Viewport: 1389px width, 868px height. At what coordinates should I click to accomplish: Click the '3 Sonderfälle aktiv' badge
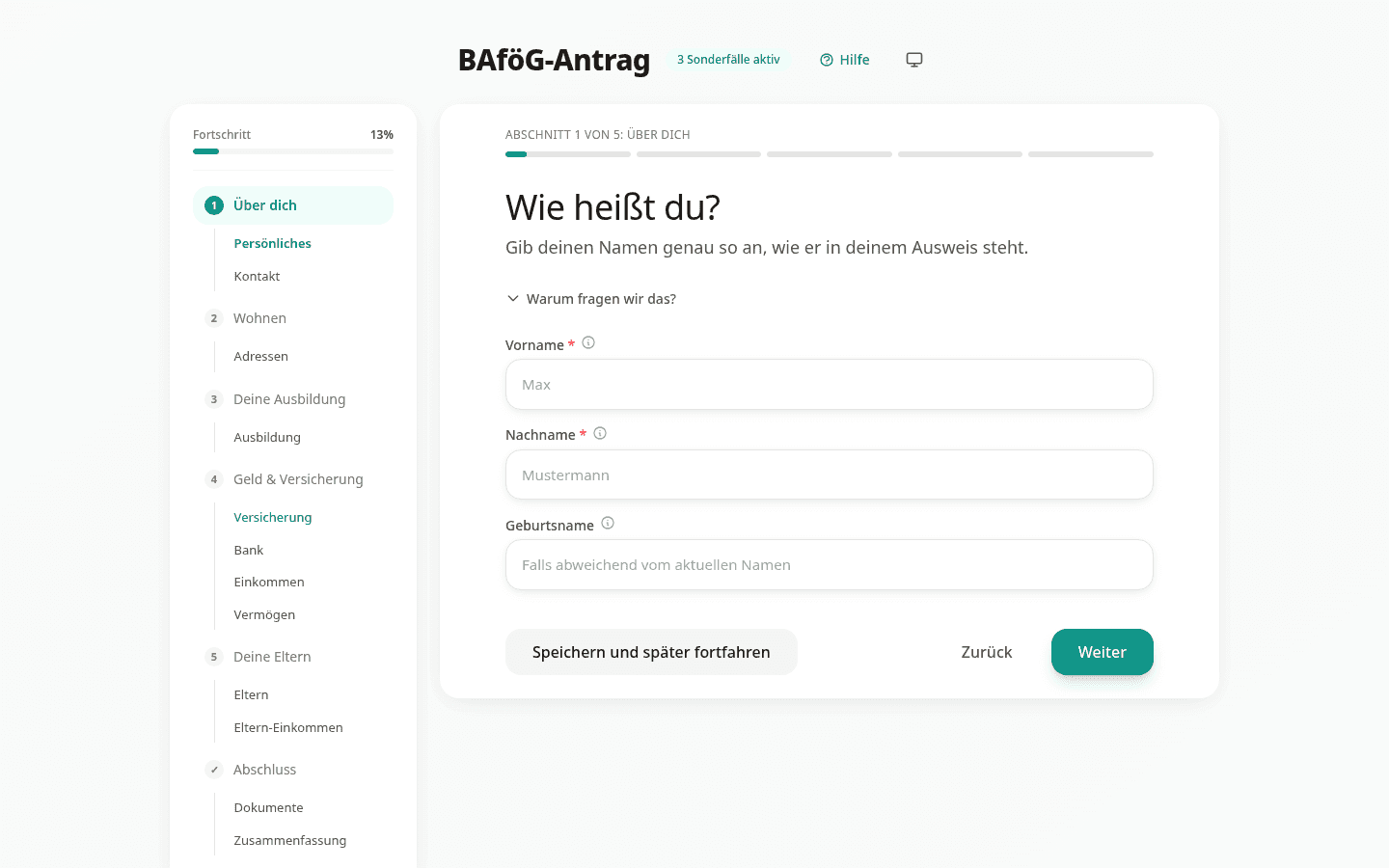[x=728, y=60]
